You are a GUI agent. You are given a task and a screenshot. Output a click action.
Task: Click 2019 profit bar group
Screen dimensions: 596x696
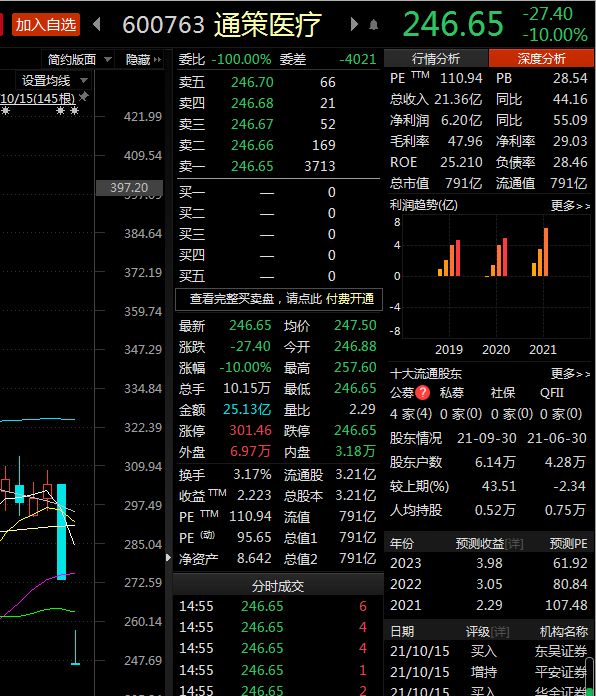tap(449, 258)
